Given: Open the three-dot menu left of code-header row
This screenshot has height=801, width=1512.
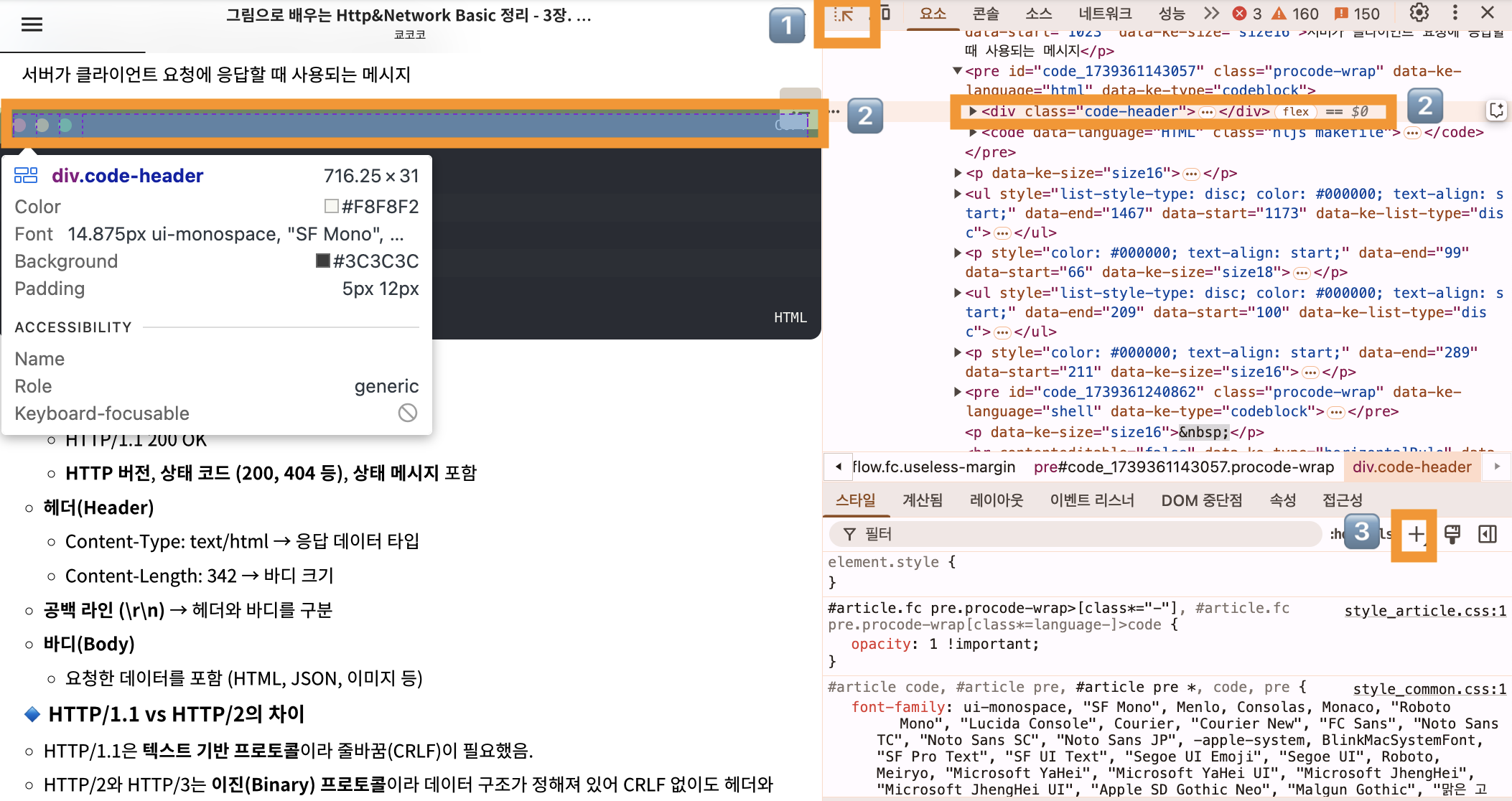Looking at the screenshot, I should (834, 111).
